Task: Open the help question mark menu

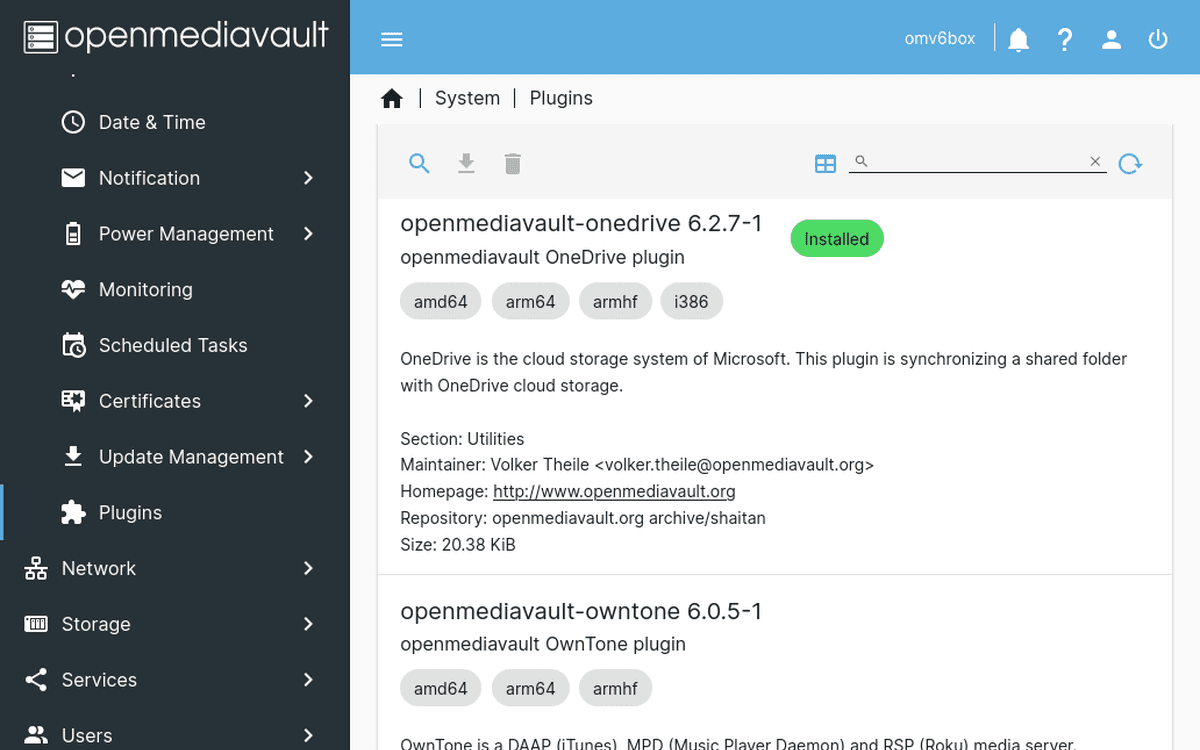Action: (x=1065, y=39)
